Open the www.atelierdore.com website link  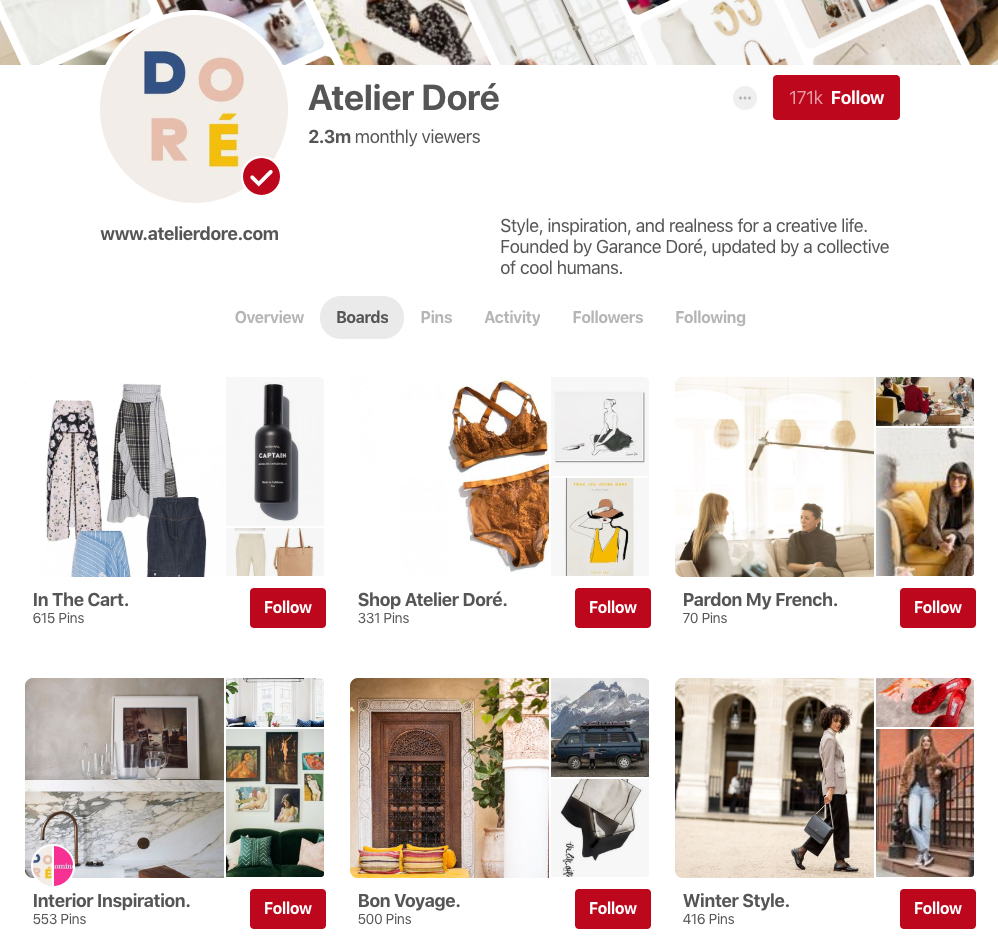(189, 234)
